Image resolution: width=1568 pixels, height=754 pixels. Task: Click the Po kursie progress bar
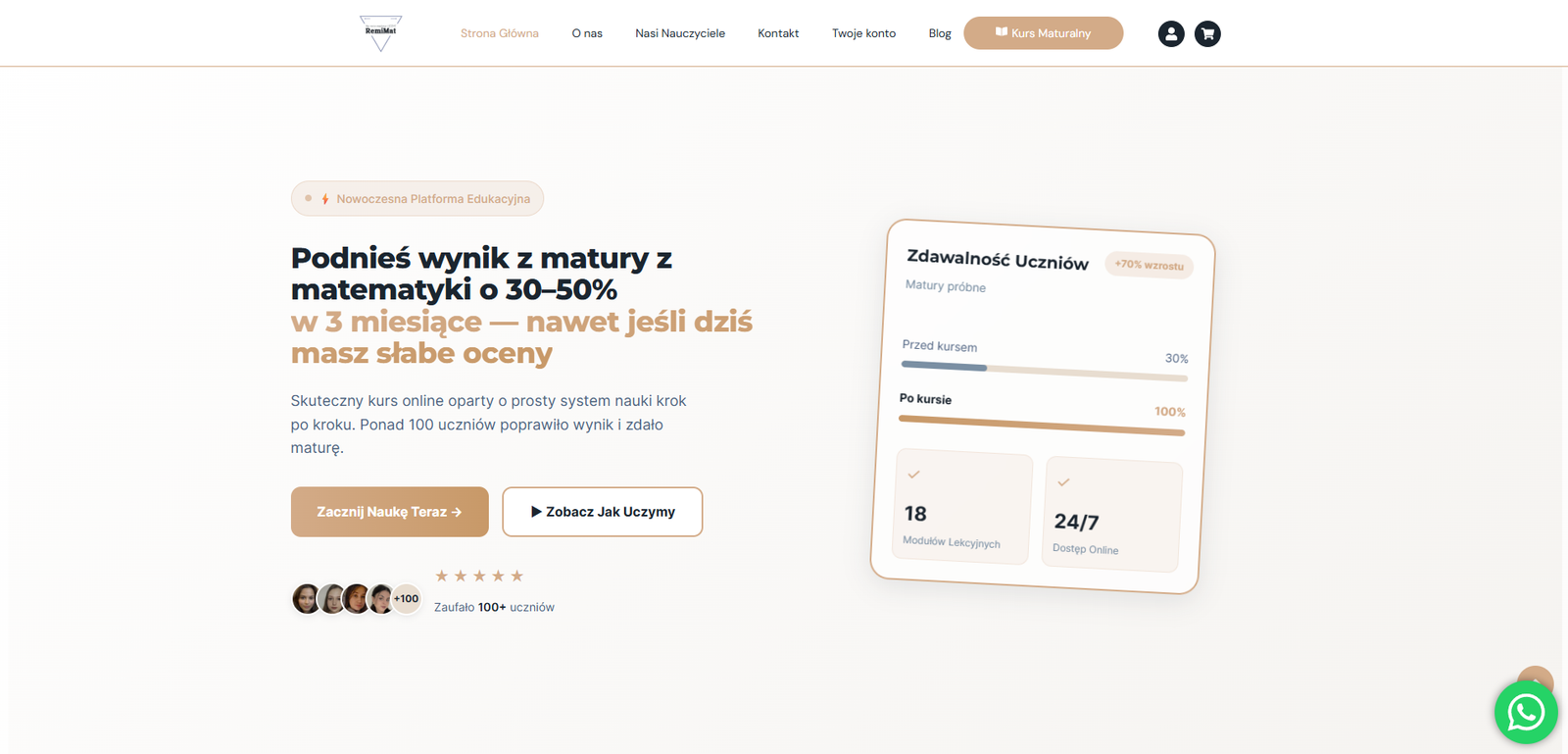(1042, 426)
